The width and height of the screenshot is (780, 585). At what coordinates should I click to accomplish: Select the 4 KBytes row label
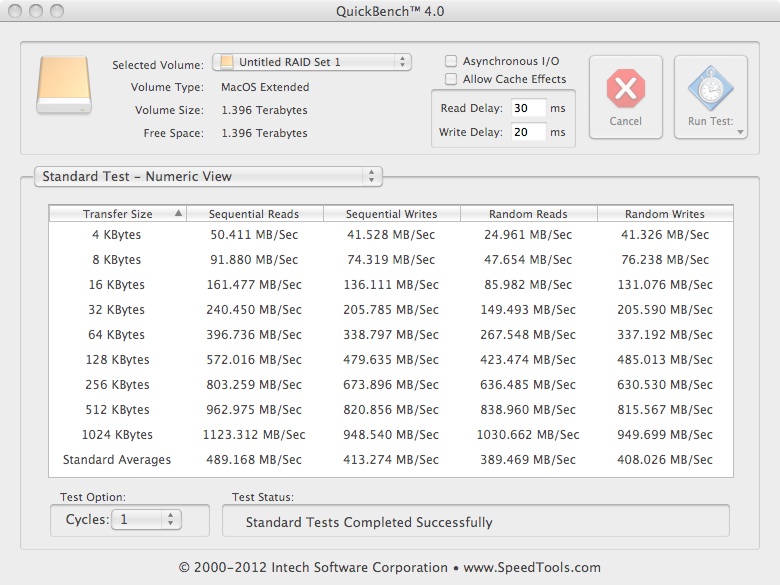coord(116,235)
